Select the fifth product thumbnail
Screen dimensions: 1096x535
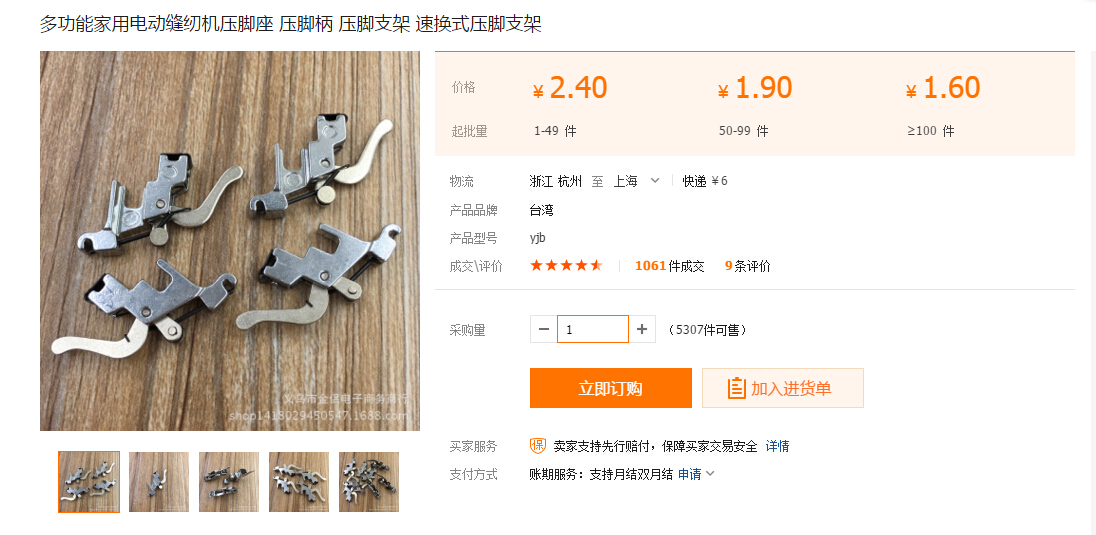click(369, 482)
